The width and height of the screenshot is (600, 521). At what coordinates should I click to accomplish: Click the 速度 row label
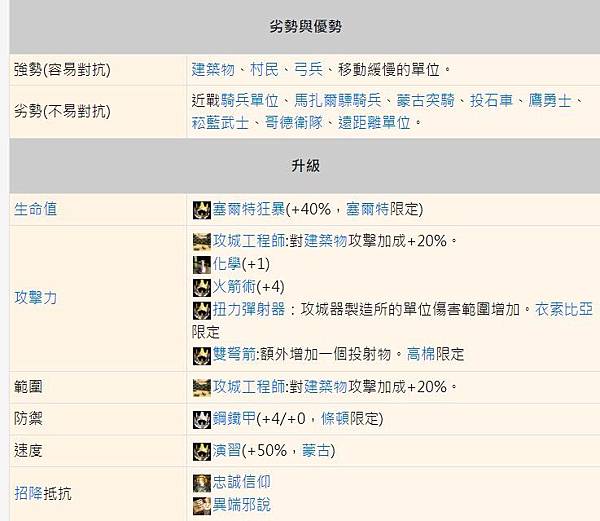point(28,451)
